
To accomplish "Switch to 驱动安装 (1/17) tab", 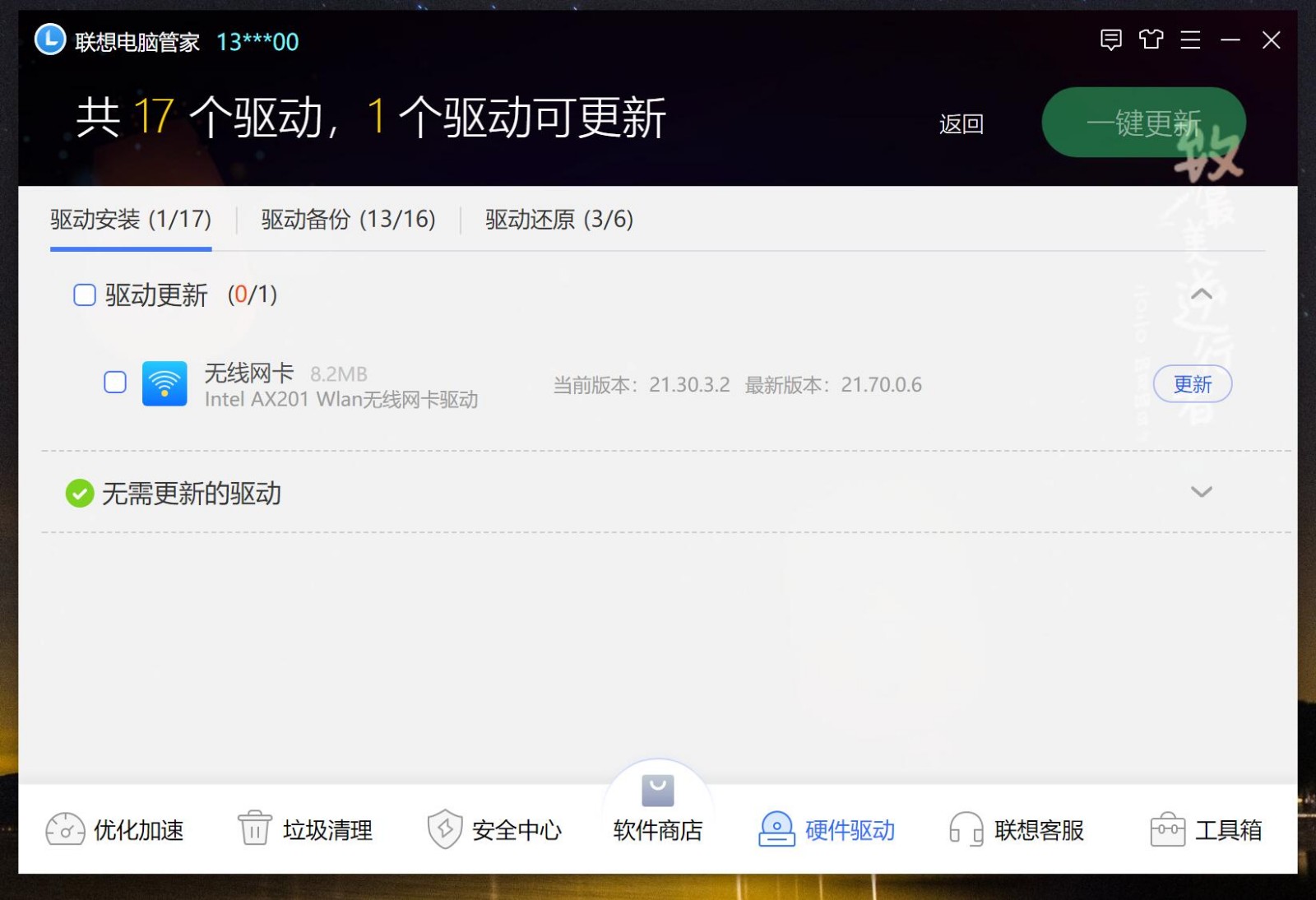I will (x=131, y=219).
